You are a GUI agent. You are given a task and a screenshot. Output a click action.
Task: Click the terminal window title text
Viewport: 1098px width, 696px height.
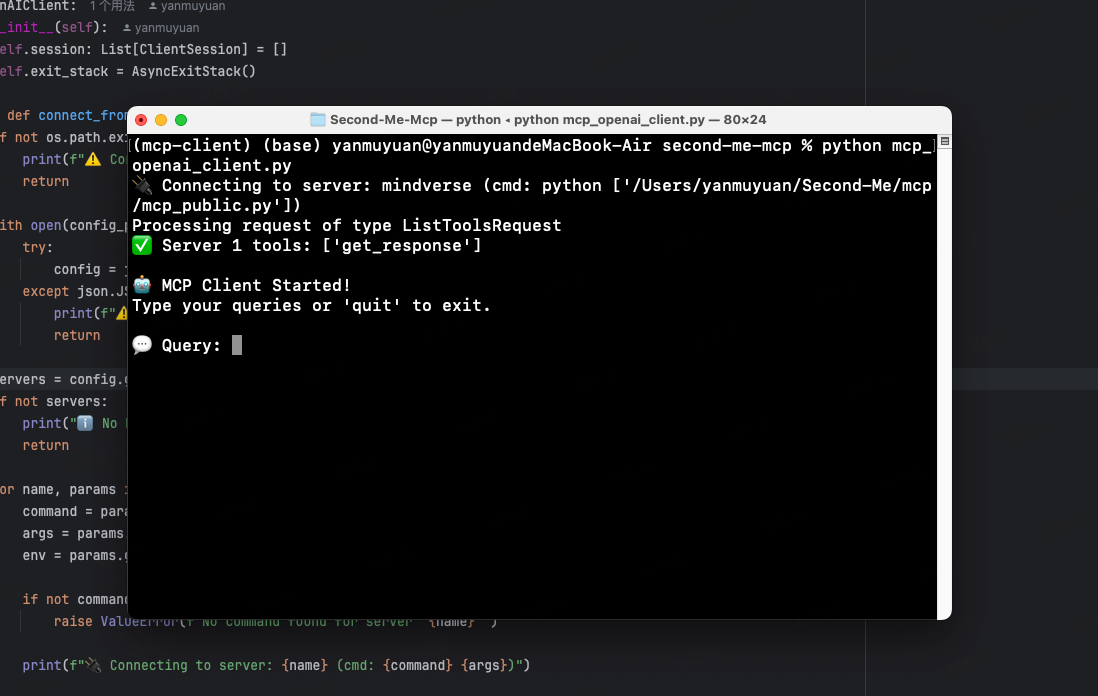(x=548, y=120)
